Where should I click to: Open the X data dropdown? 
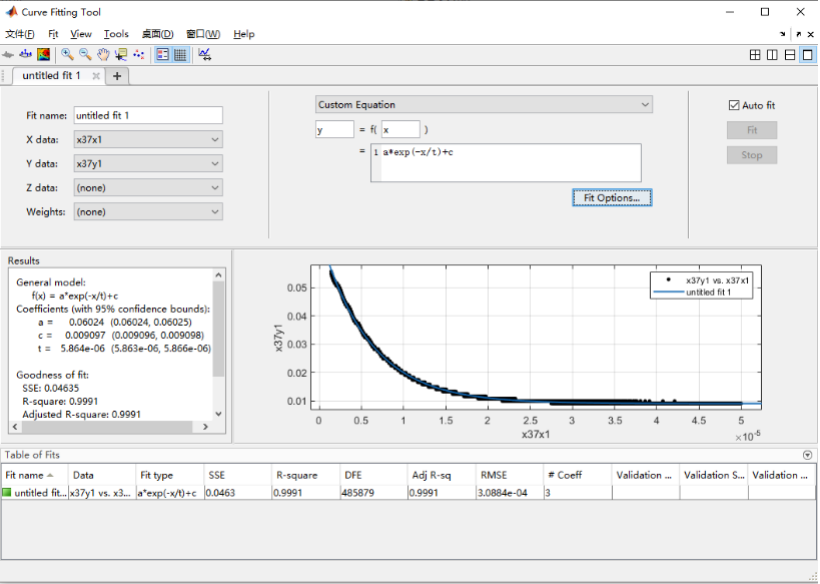[147, 140]
